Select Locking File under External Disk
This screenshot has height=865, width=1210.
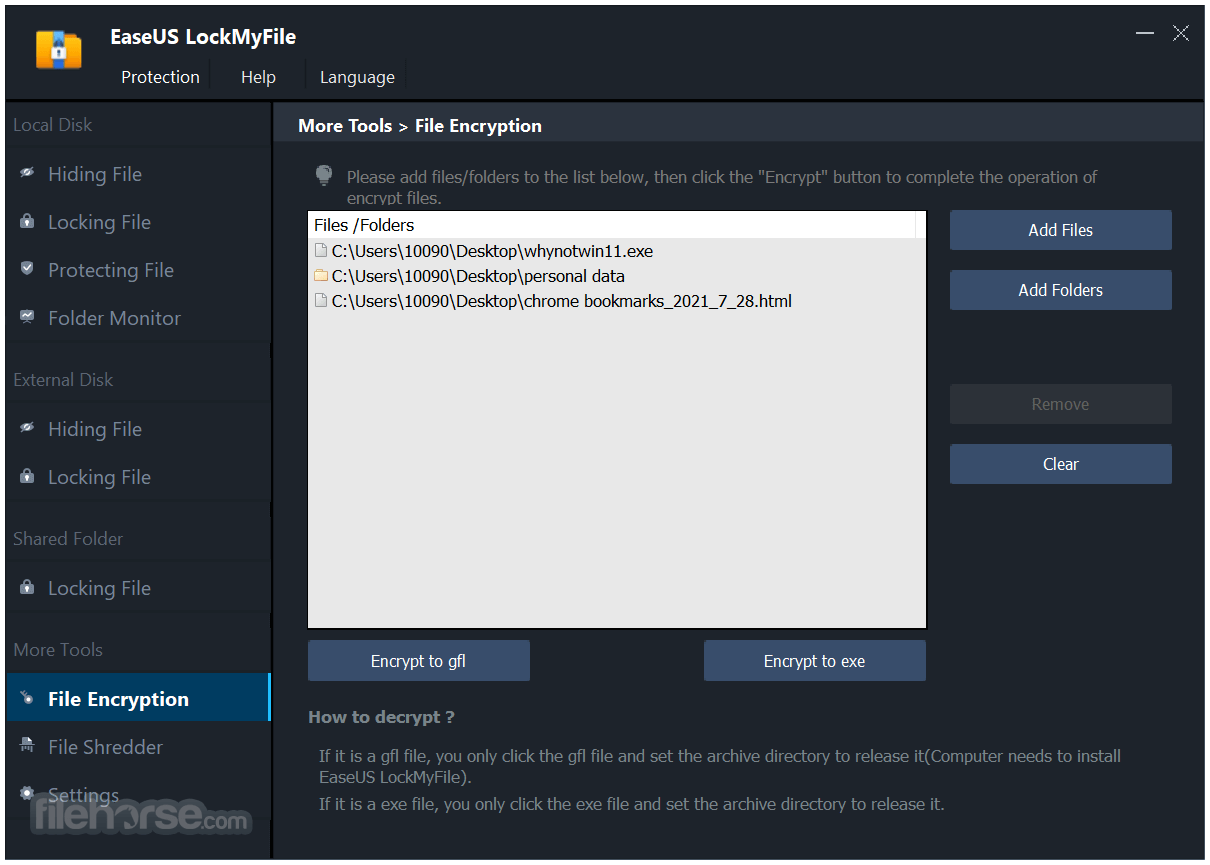(138, 477)
